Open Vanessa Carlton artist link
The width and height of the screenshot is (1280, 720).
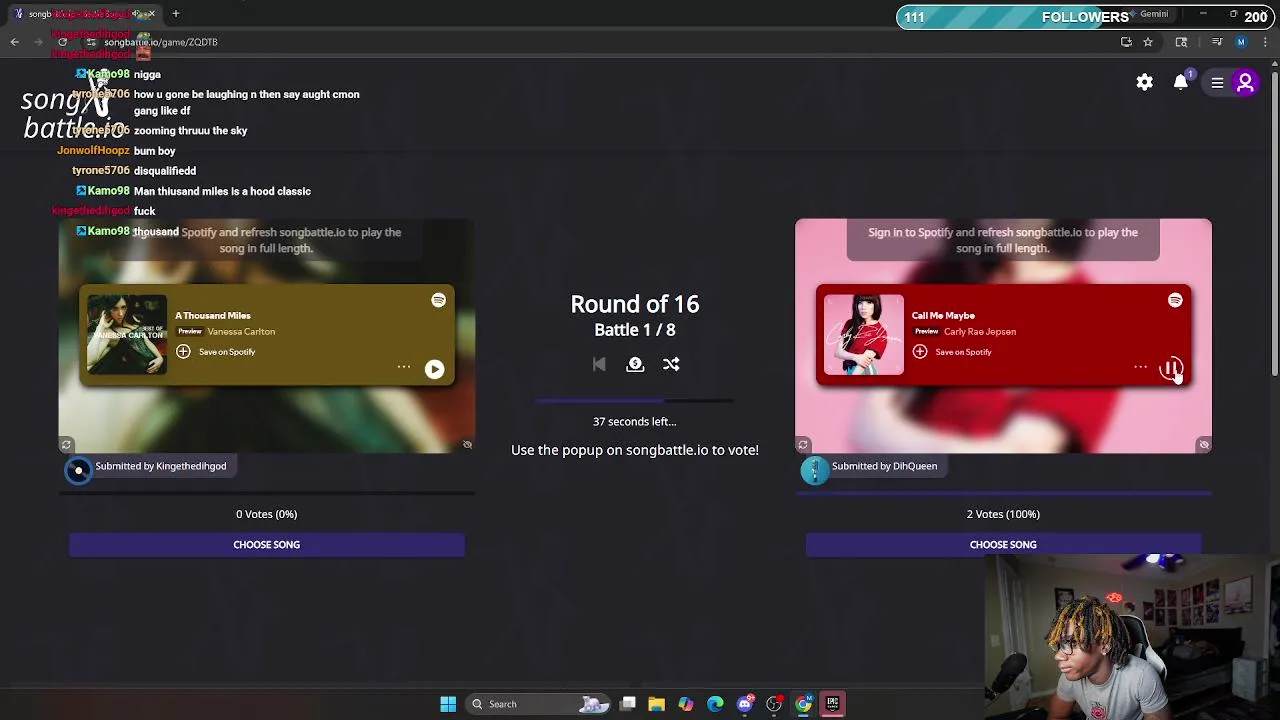[x=241, y=332]
